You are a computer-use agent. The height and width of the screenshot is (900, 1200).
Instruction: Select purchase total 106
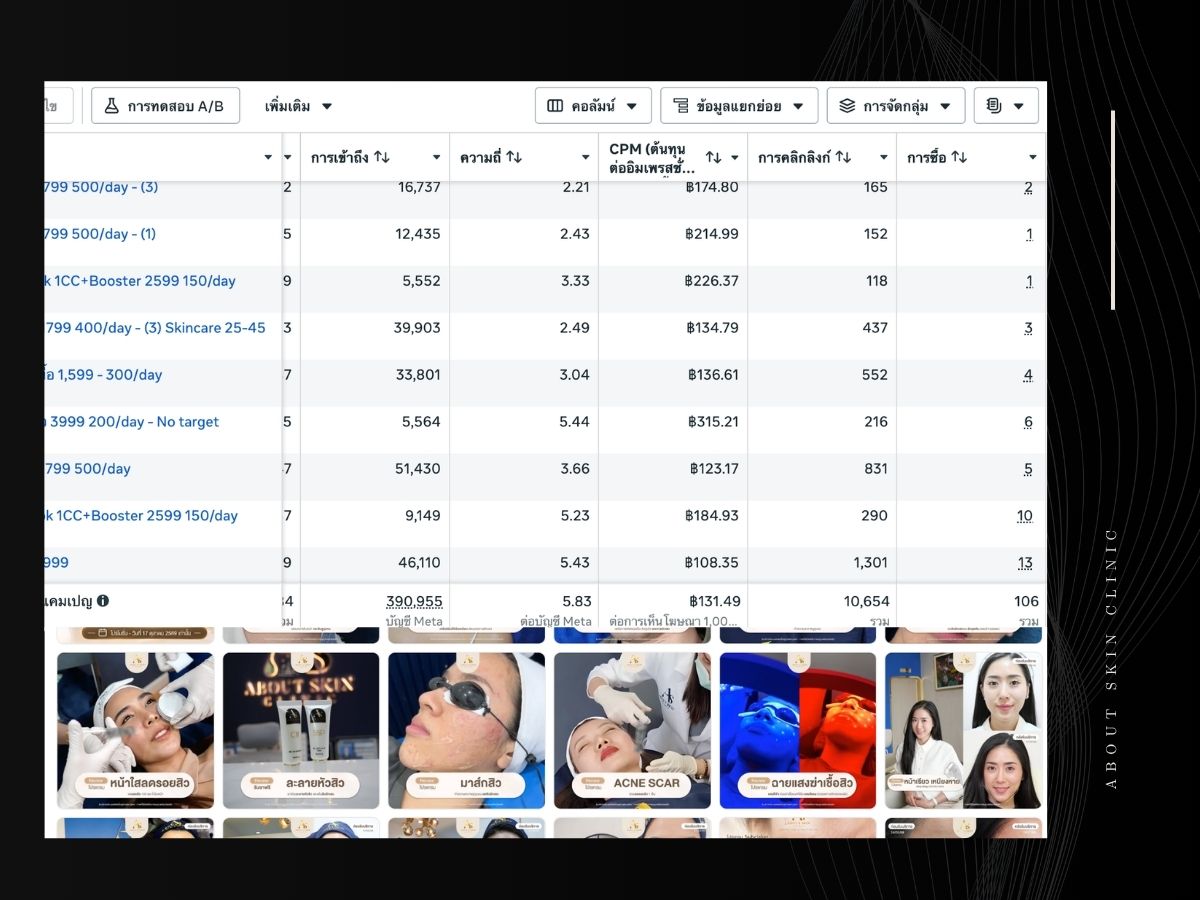(x=1026, y=601)
